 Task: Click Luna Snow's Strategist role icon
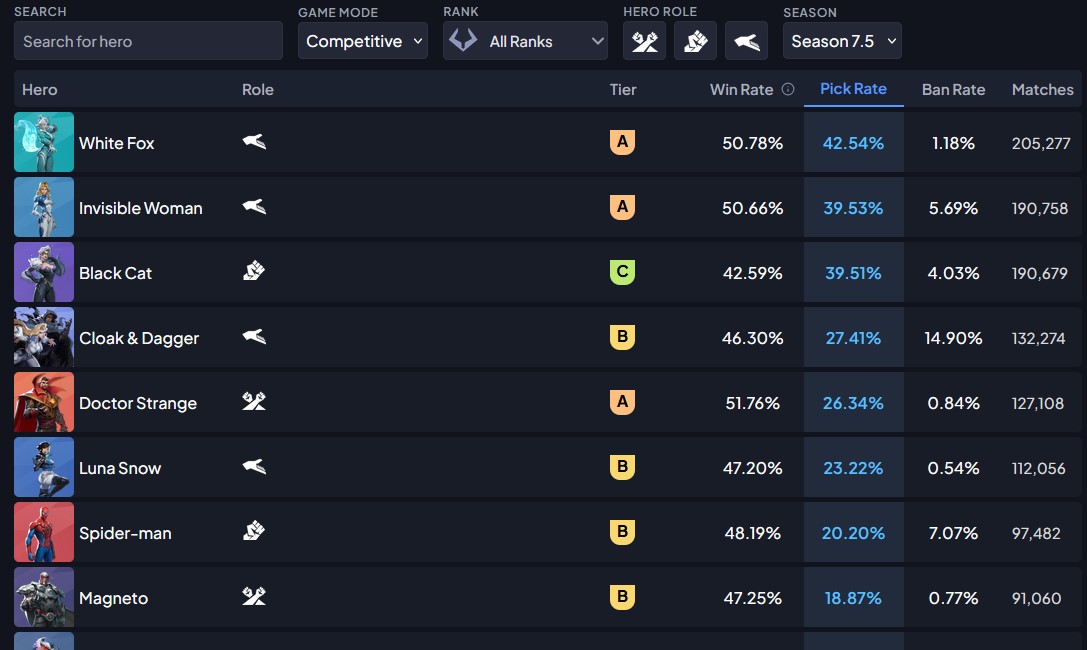click(254, 466)
